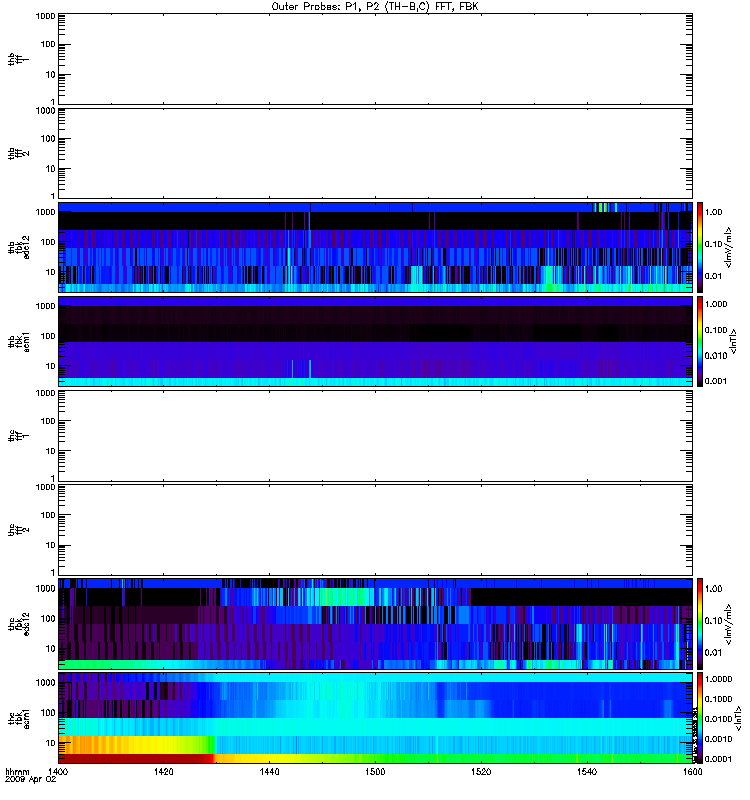The width and height of the screenshot is (750, 800).
Task: Click the thb fbk scm1 color bar
Action: point(700,342)
